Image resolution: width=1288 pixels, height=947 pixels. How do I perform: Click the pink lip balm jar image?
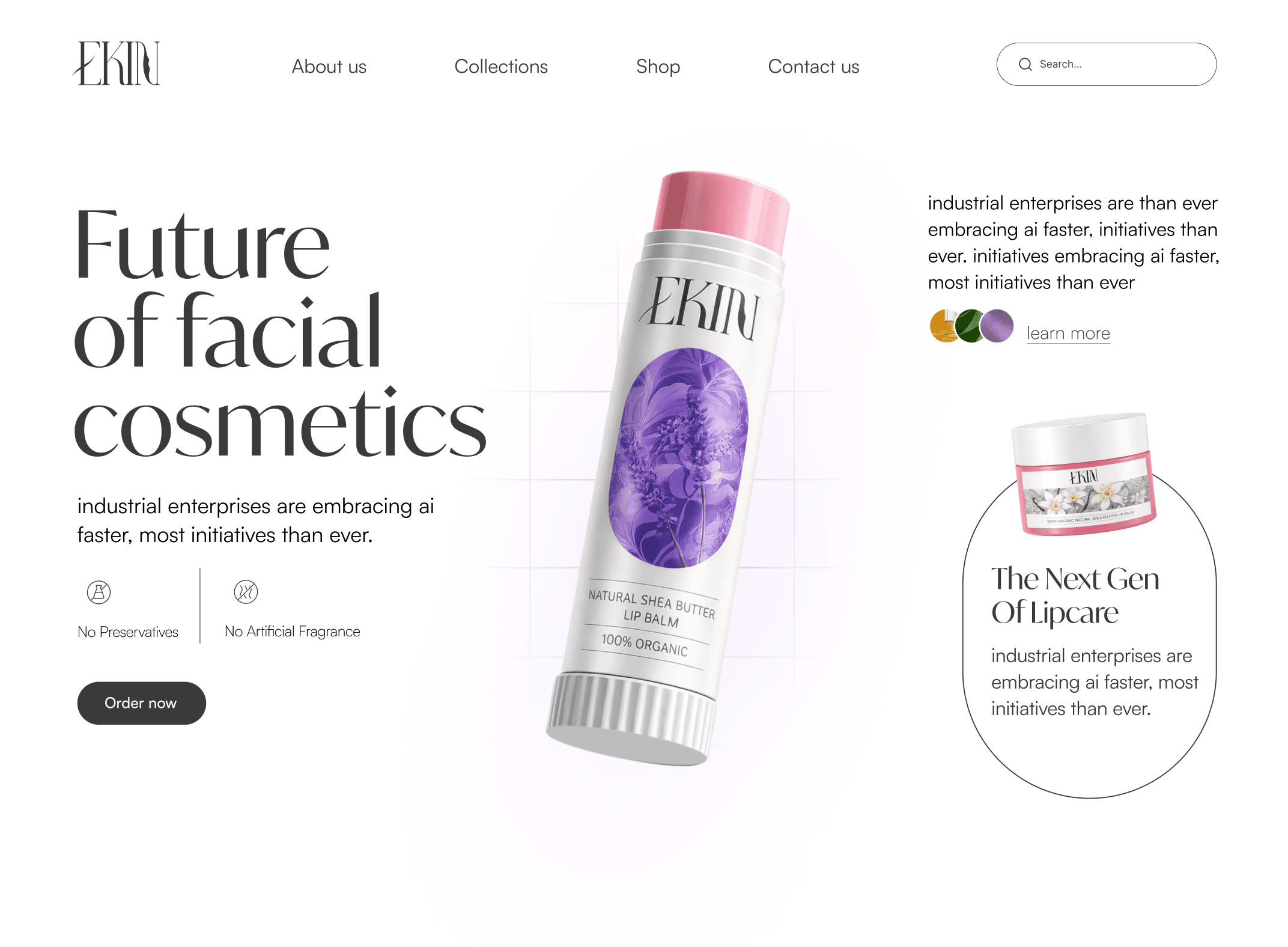(1084, 473)
